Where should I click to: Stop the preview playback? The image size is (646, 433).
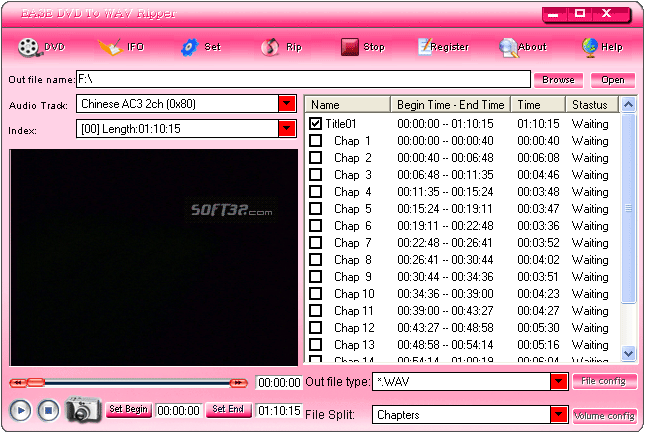[48, 411]
